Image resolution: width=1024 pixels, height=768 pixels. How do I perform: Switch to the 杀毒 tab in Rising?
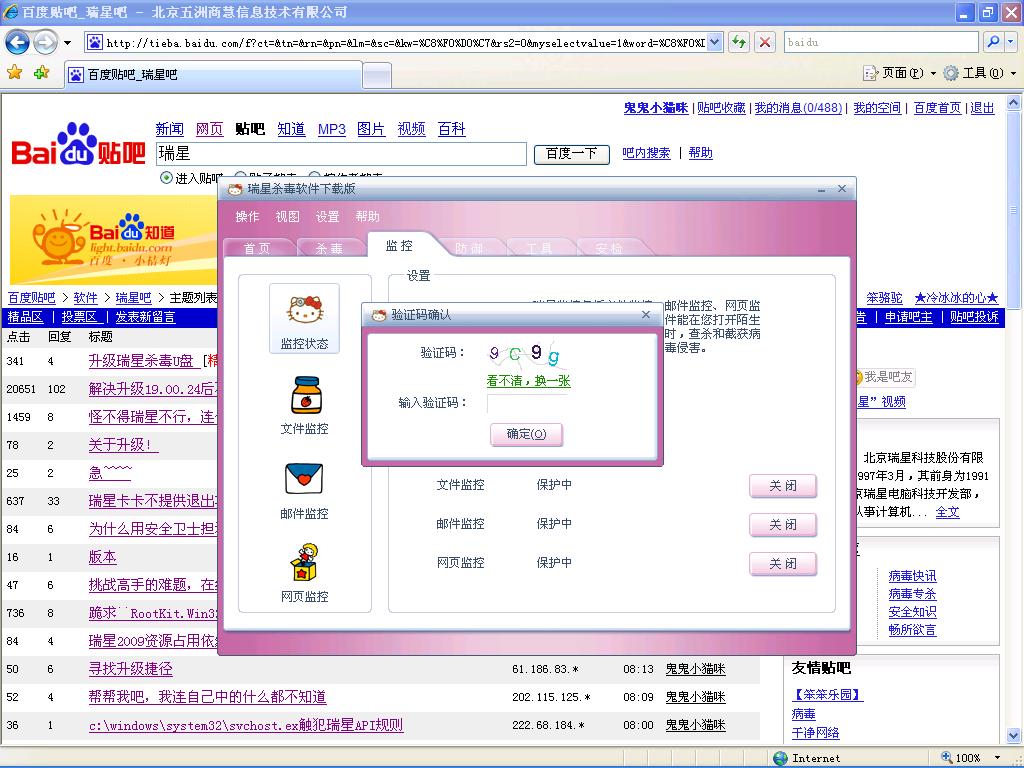[330, 248]
